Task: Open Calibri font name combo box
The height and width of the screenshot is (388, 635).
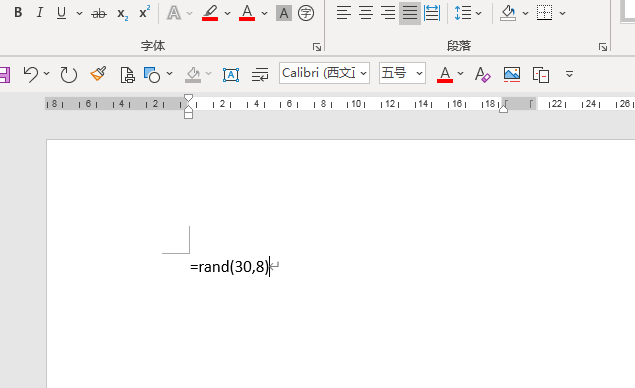Action: coord(324,73)
